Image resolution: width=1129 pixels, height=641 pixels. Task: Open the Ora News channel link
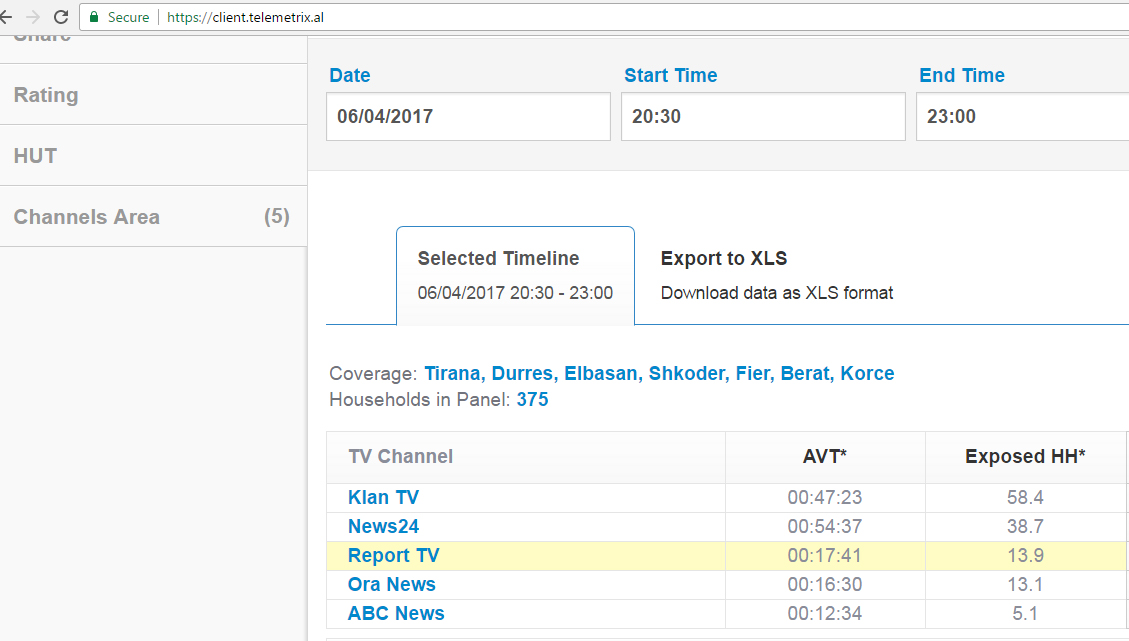point(391,584)
